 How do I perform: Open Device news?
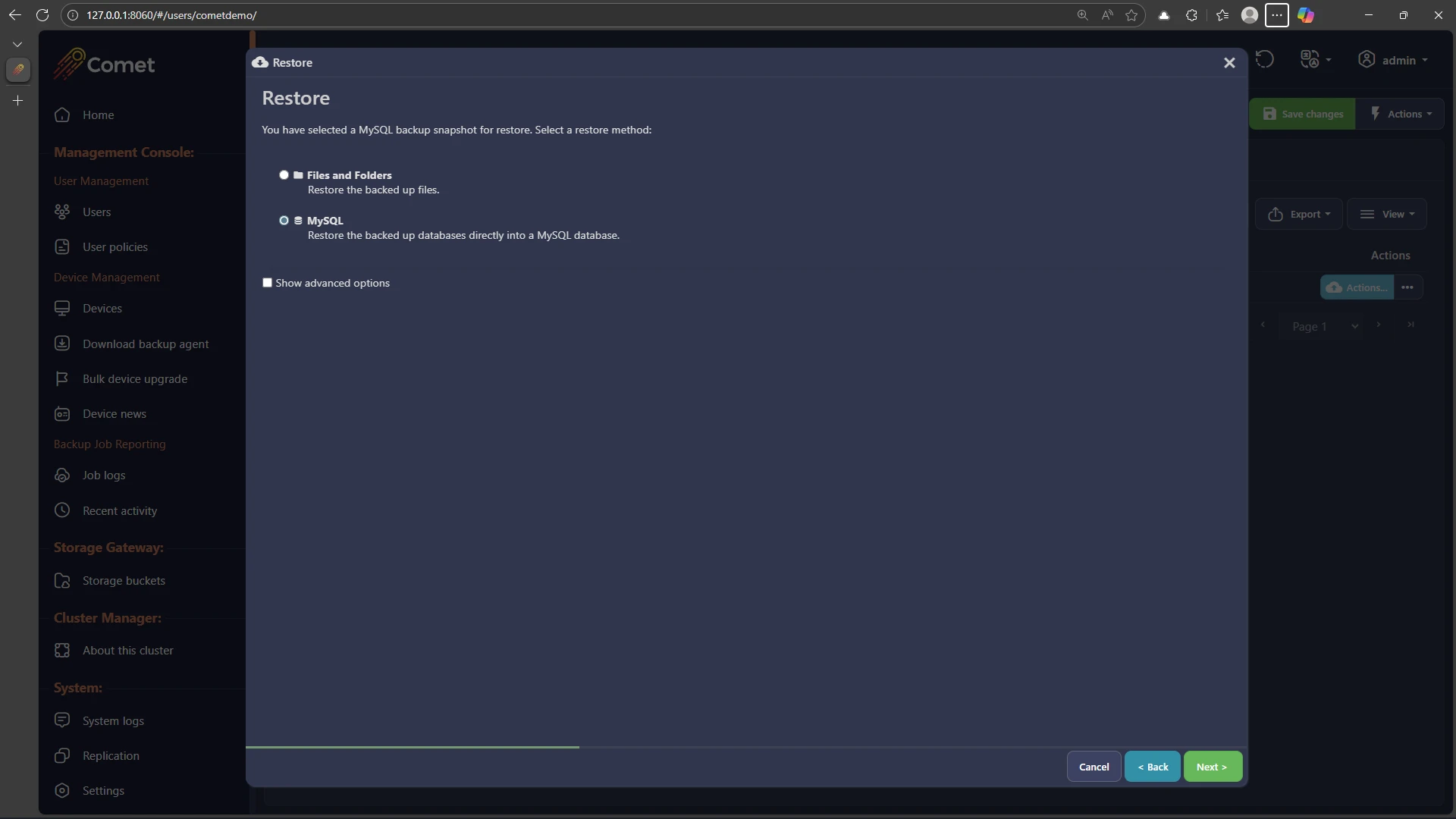[x=115, y=414]
